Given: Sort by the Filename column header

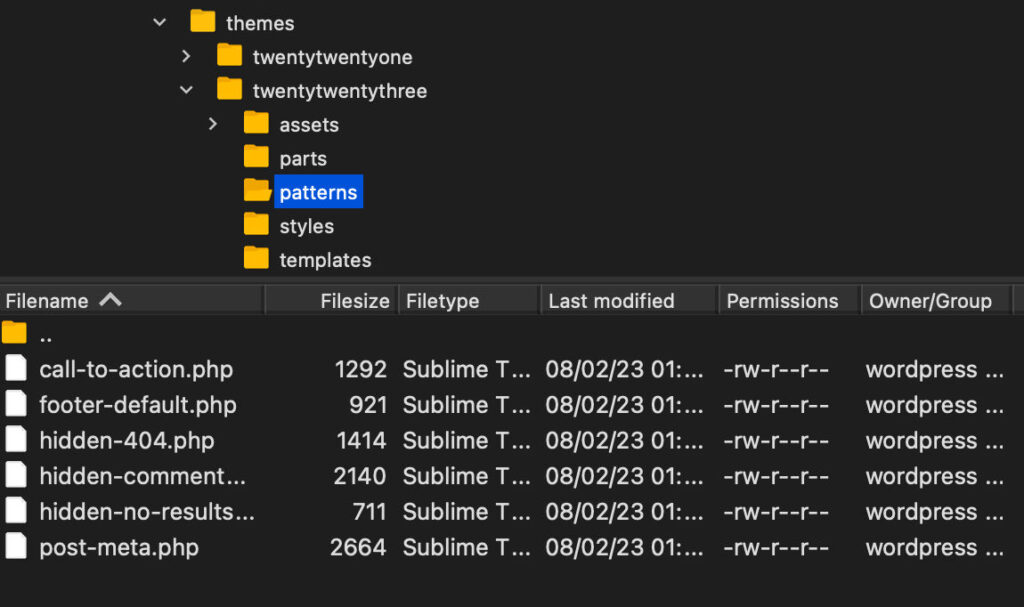Looking at the screenshot, I should coord(47,301).
